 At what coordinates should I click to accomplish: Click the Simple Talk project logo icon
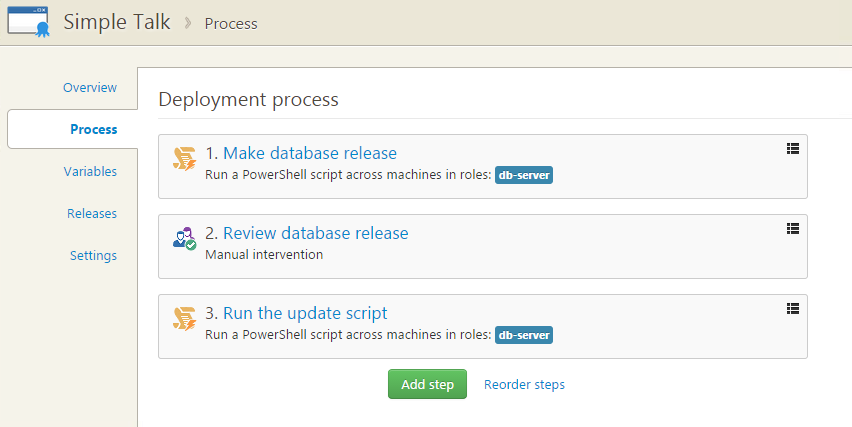[x=29, y=22]
